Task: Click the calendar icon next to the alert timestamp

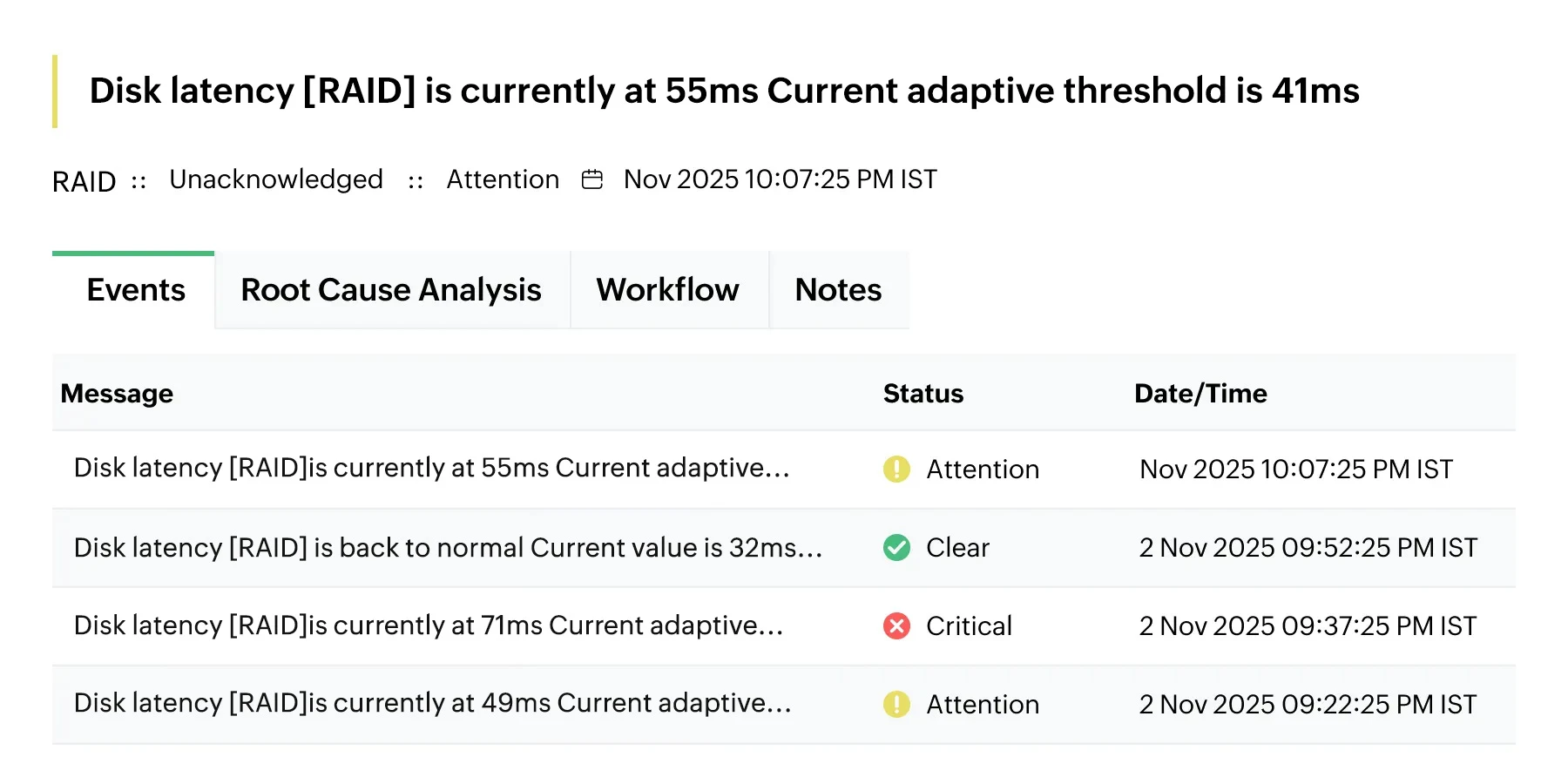Action: 593,179
